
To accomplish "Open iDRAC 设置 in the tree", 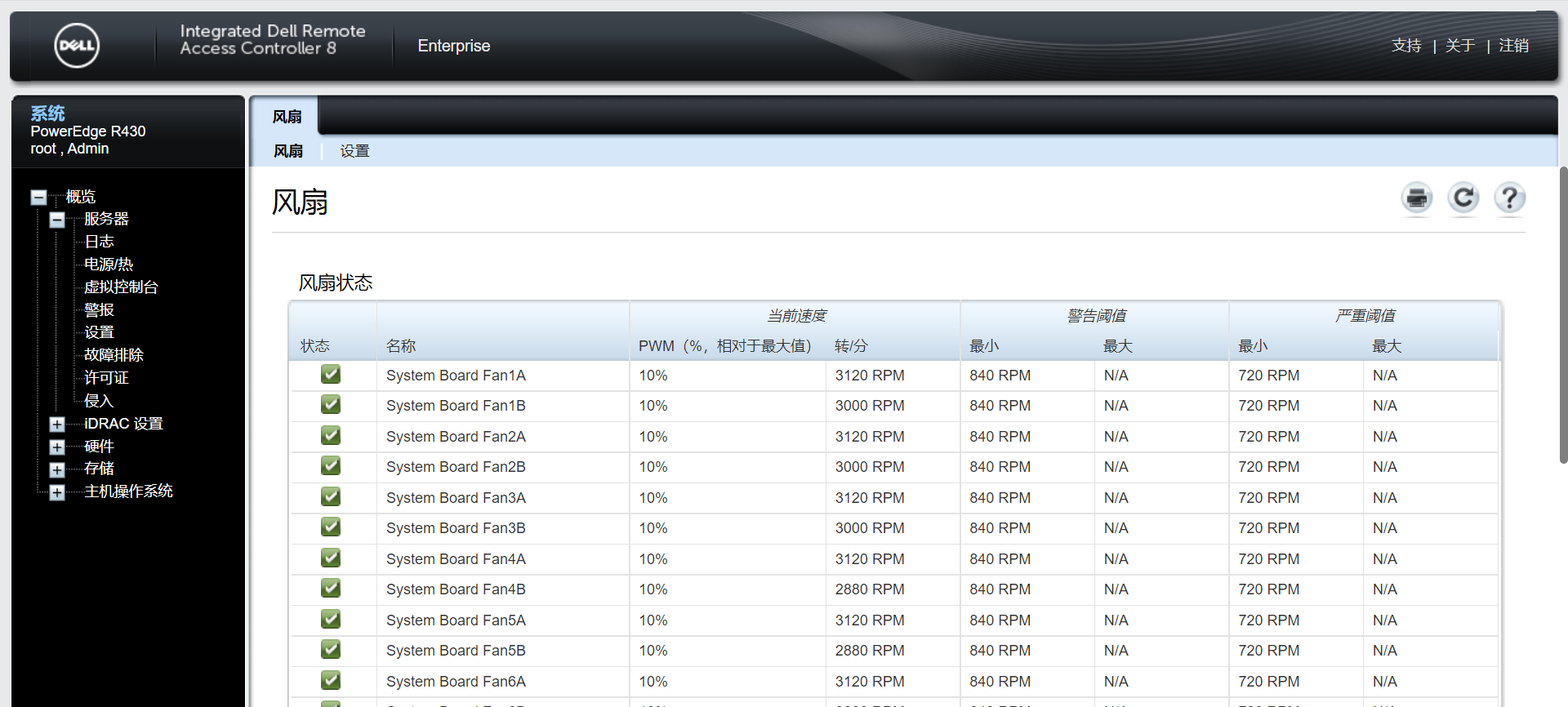I will click(123, 424).
